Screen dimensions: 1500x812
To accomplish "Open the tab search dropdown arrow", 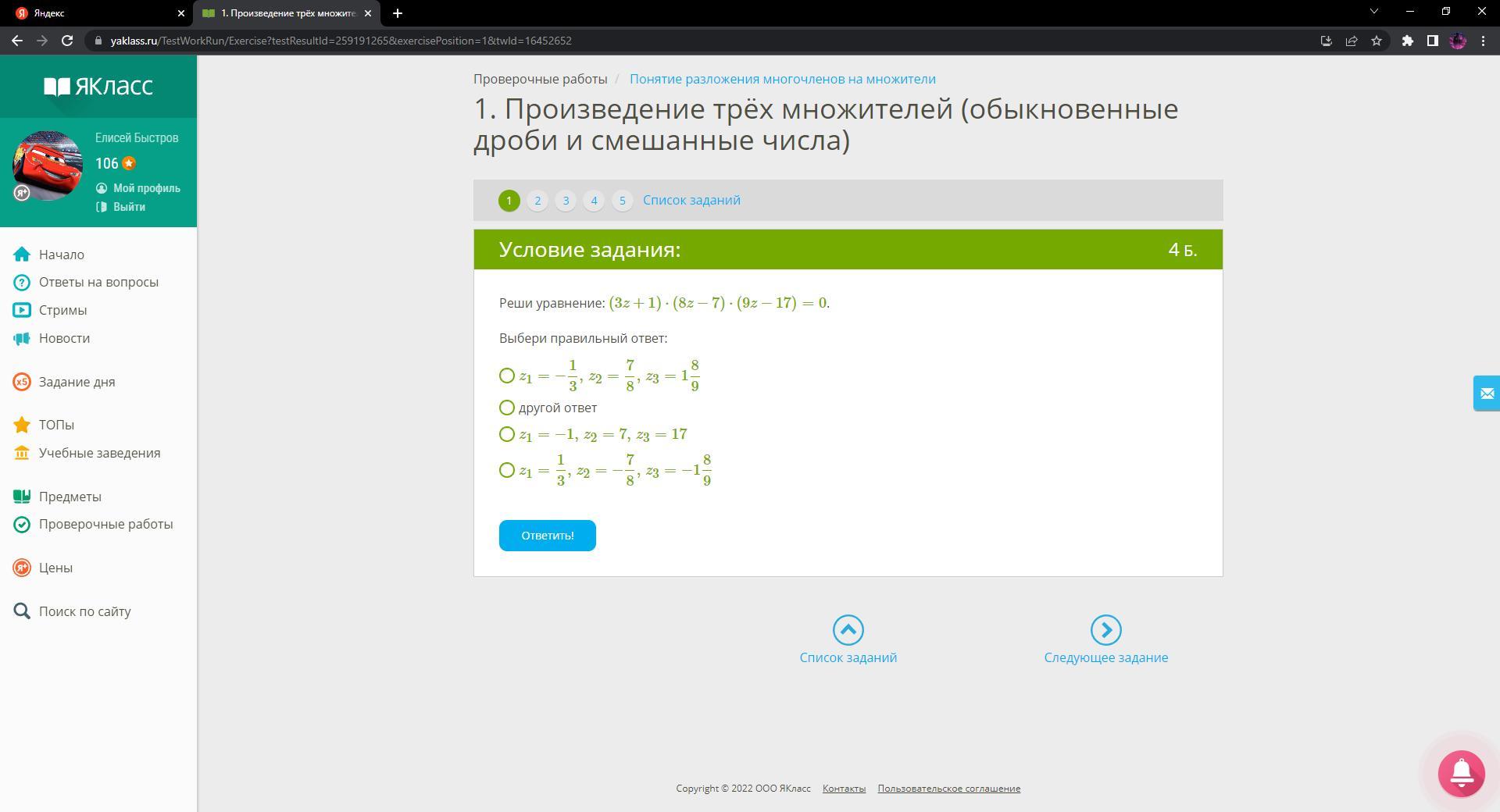I will click(x=1374, y=12).
